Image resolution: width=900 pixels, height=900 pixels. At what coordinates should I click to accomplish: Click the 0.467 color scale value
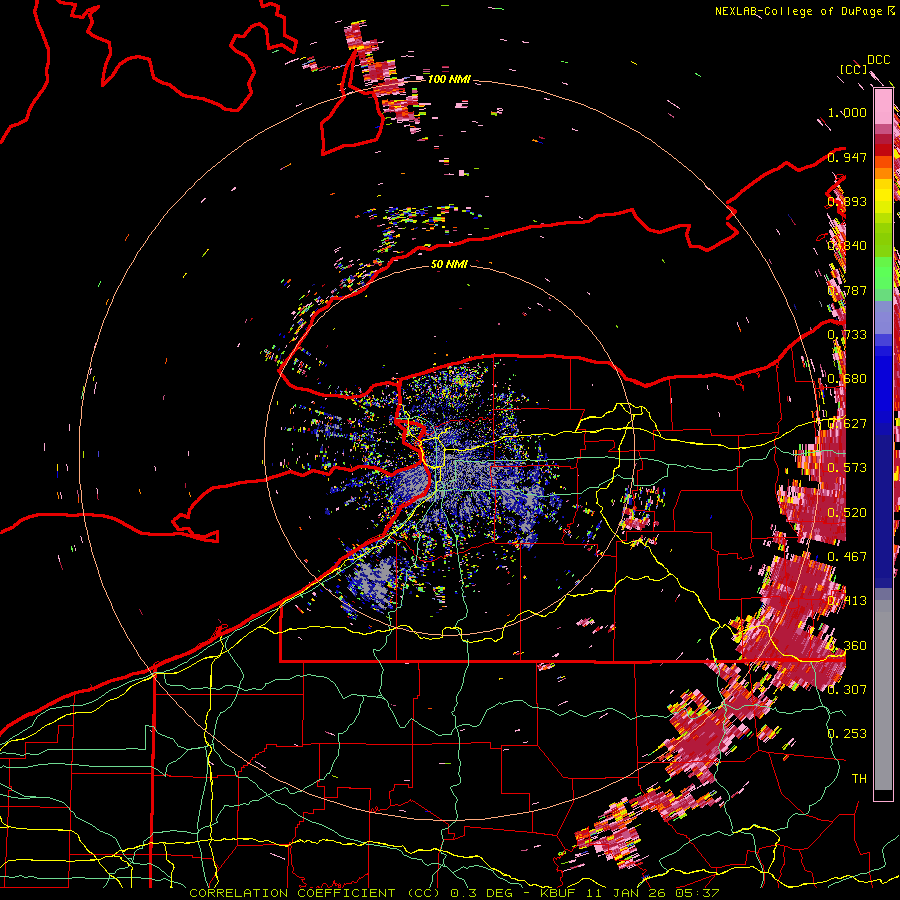(x=847, y=557)
